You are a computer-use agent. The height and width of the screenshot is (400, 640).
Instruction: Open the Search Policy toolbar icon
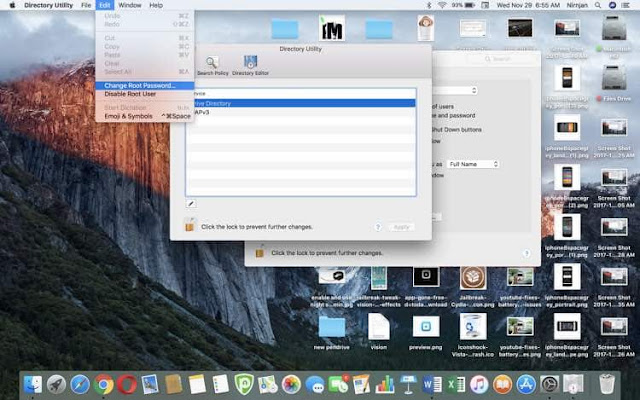pos(212,65)
